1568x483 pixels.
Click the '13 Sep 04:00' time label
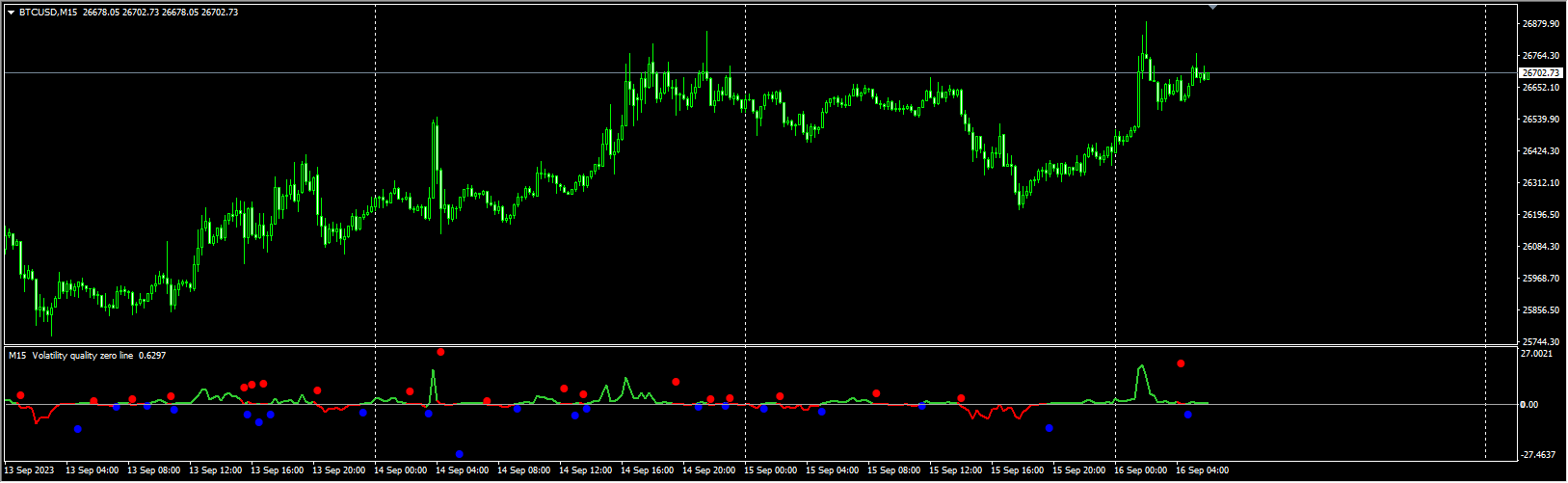point(92,470)
